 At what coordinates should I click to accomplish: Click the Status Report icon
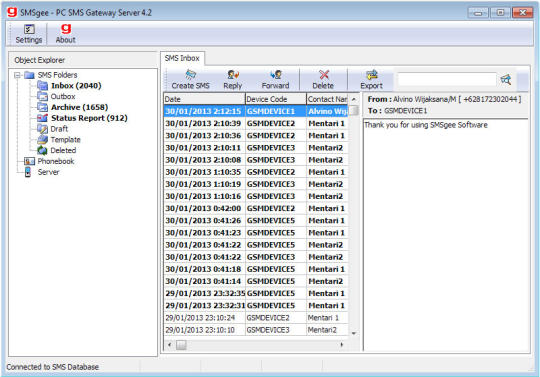42,118
